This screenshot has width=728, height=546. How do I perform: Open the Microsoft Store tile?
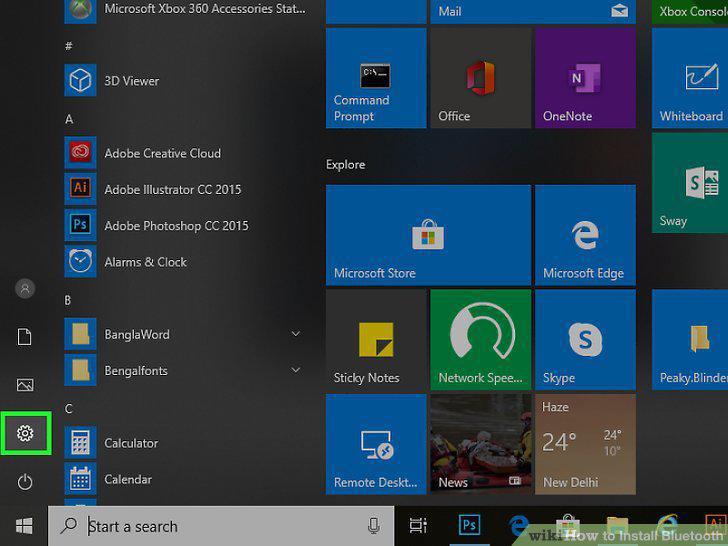click(428, 235)
